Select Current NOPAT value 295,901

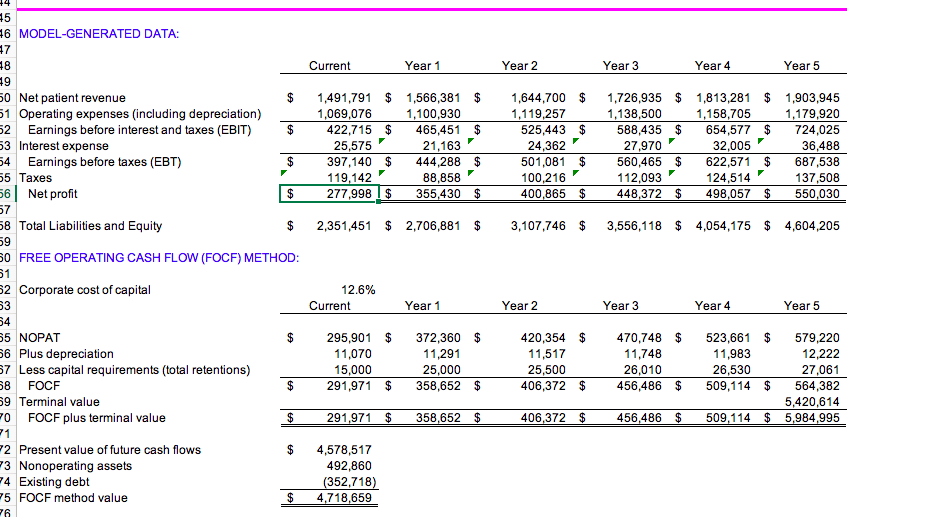pos(349,337)
